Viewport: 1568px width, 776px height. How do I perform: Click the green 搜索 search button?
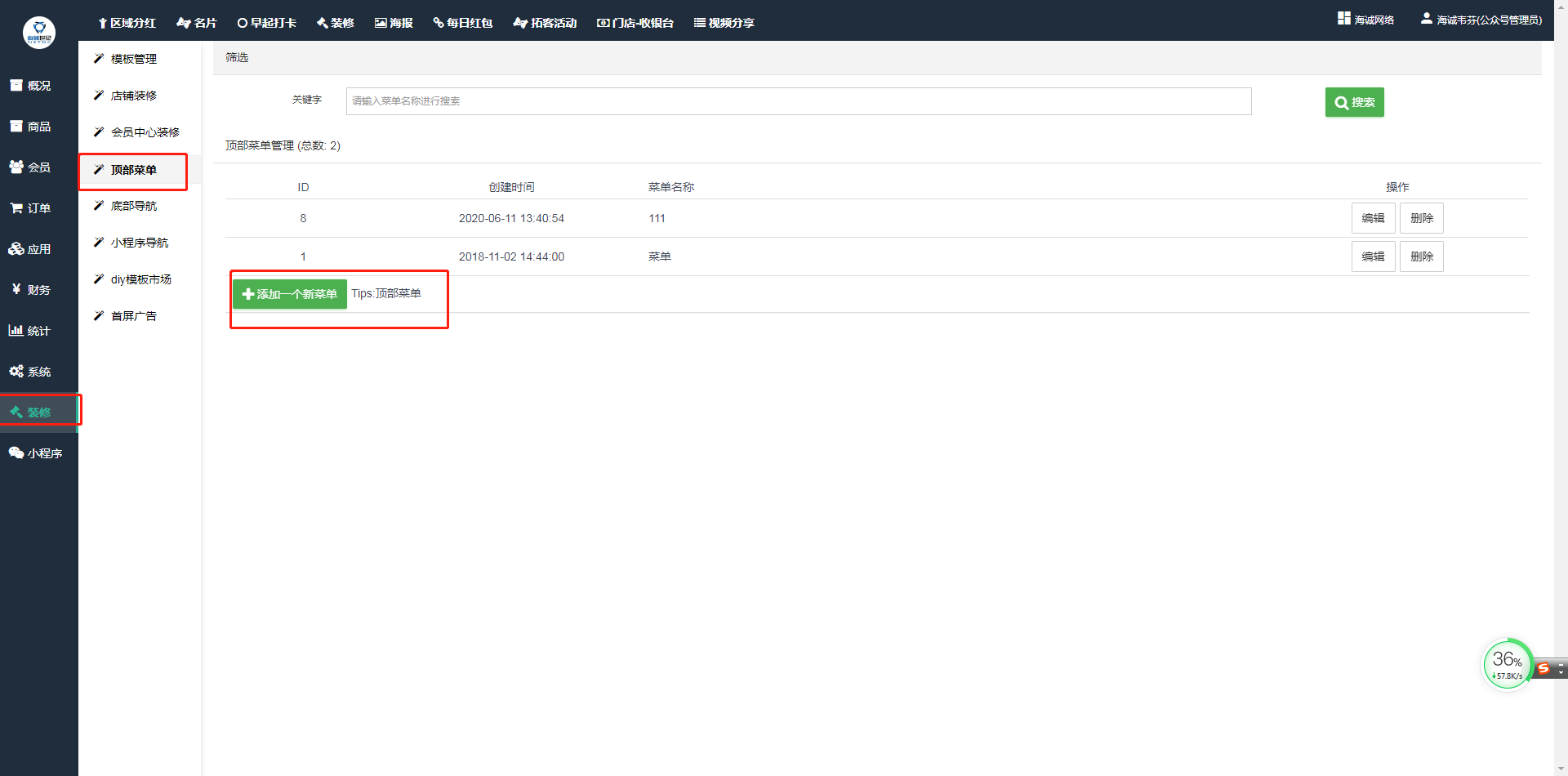[1355, 102]
